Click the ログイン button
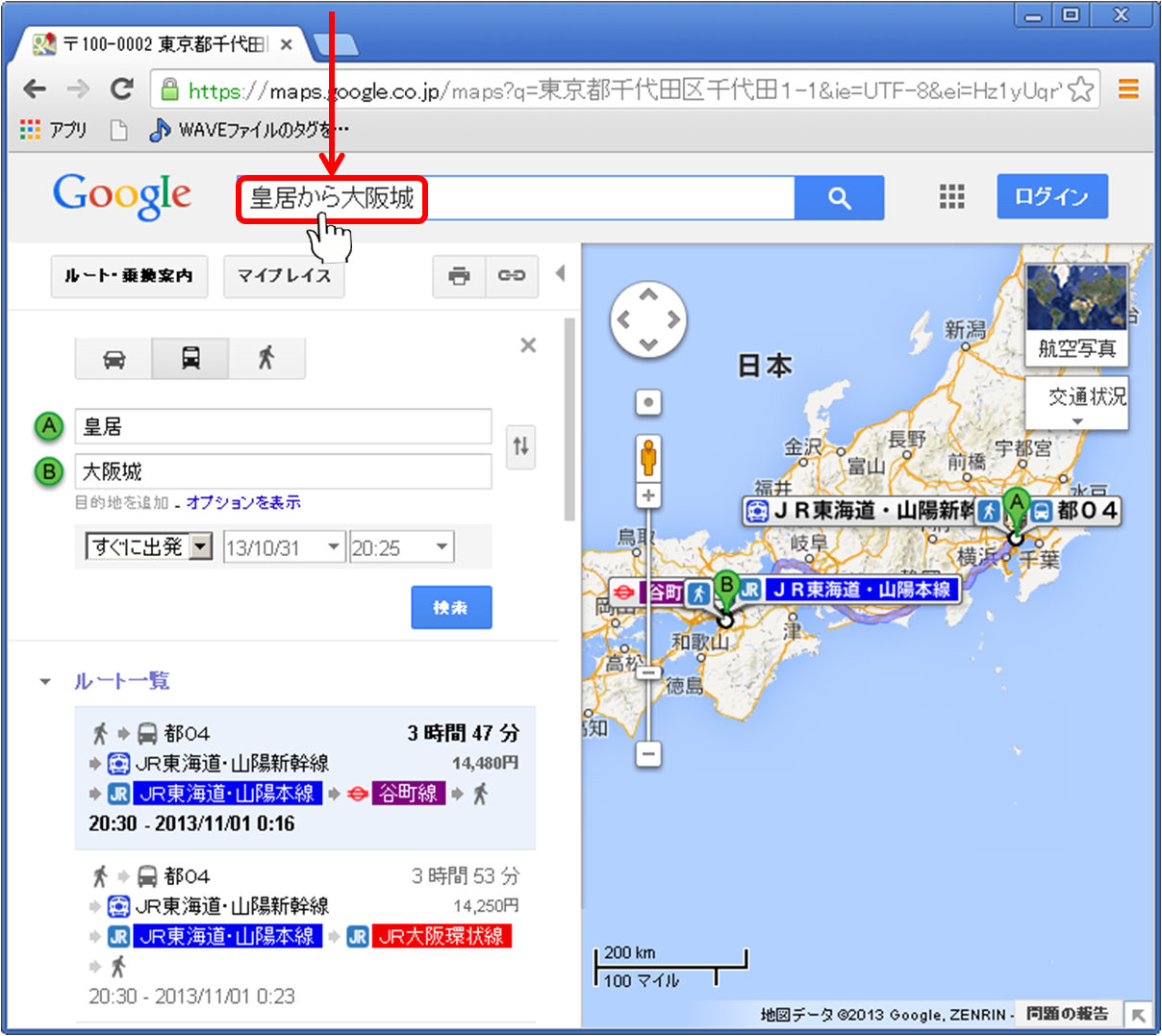Image resolution: width=1162 pixels, height=1036 pixels. click(1051, 197)
